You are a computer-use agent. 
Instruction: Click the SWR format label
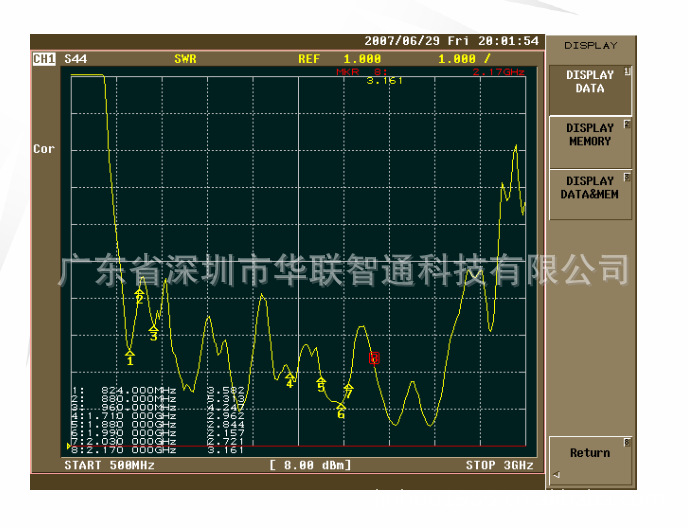coord(186,59)
